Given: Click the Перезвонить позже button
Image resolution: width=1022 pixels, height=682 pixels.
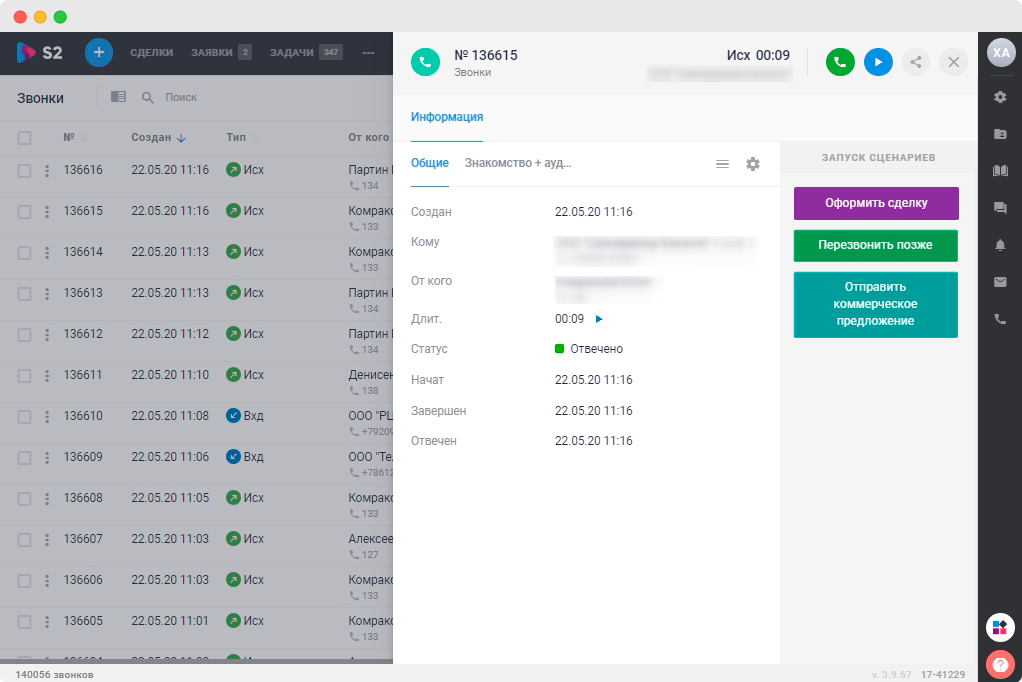Looking at the screenshot, I should pyautogui.click(x=875, y=245).
